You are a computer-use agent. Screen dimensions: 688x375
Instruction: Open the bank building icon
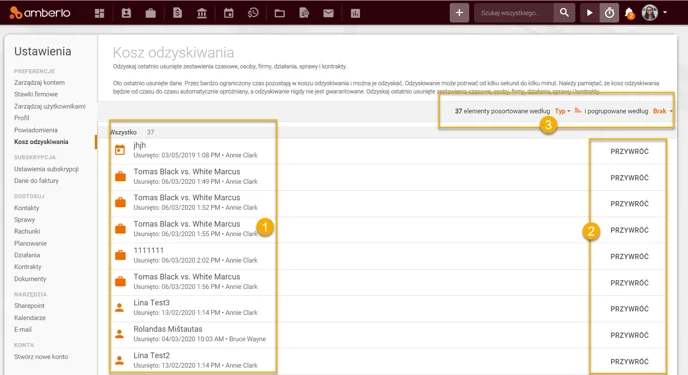tap(202, 13)
